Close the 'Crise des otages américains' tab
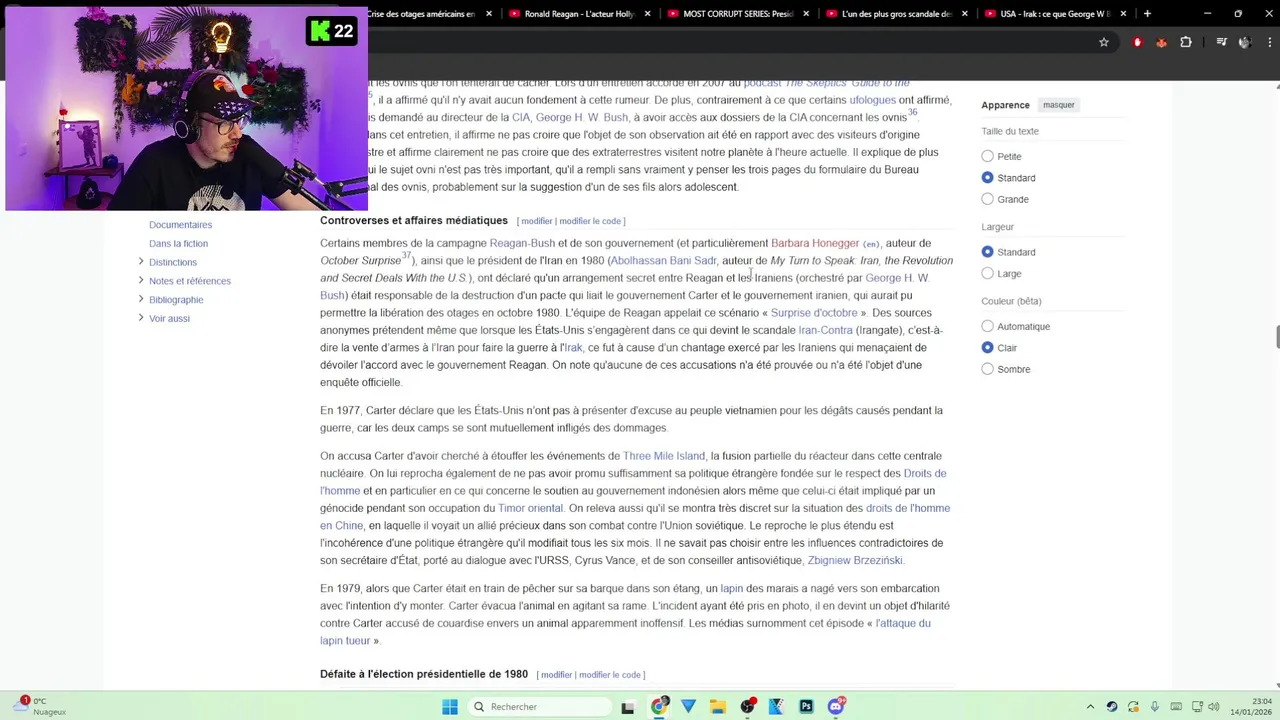1280x720 pixels. coord(489,14)
